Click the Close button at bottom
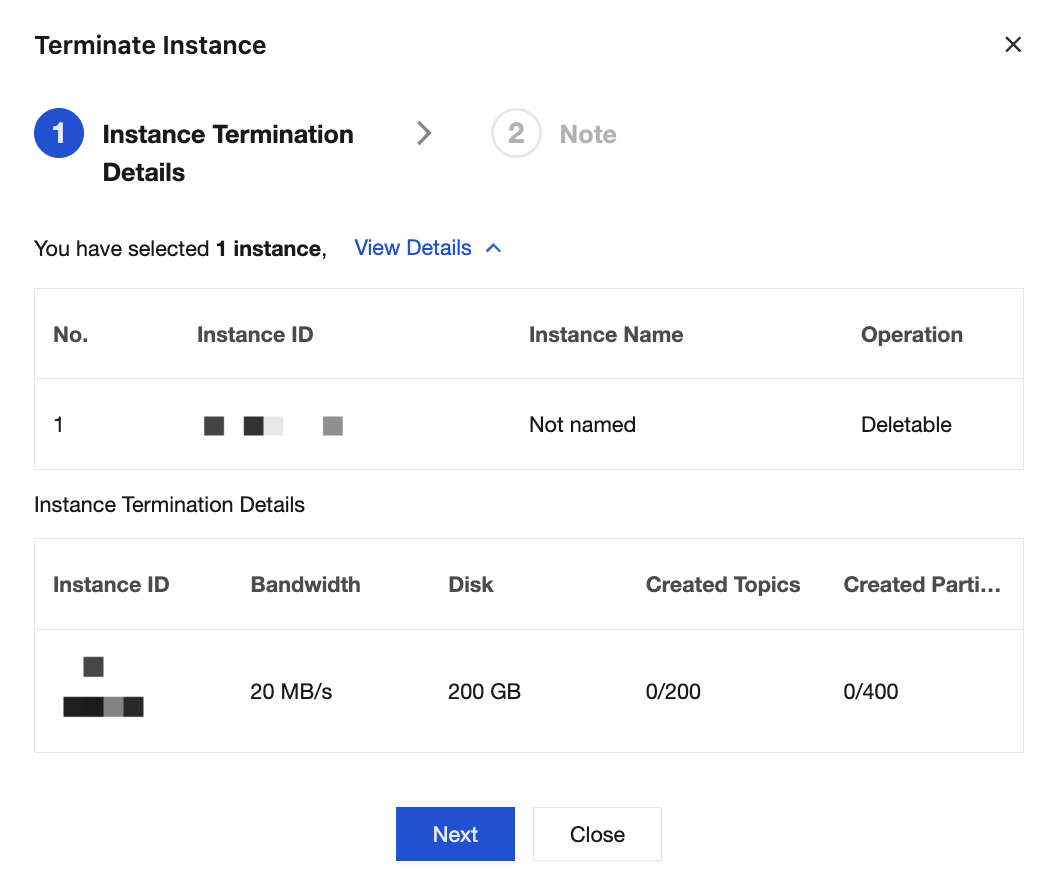This screenshot has width=1048, height=876. pos(597,834)
